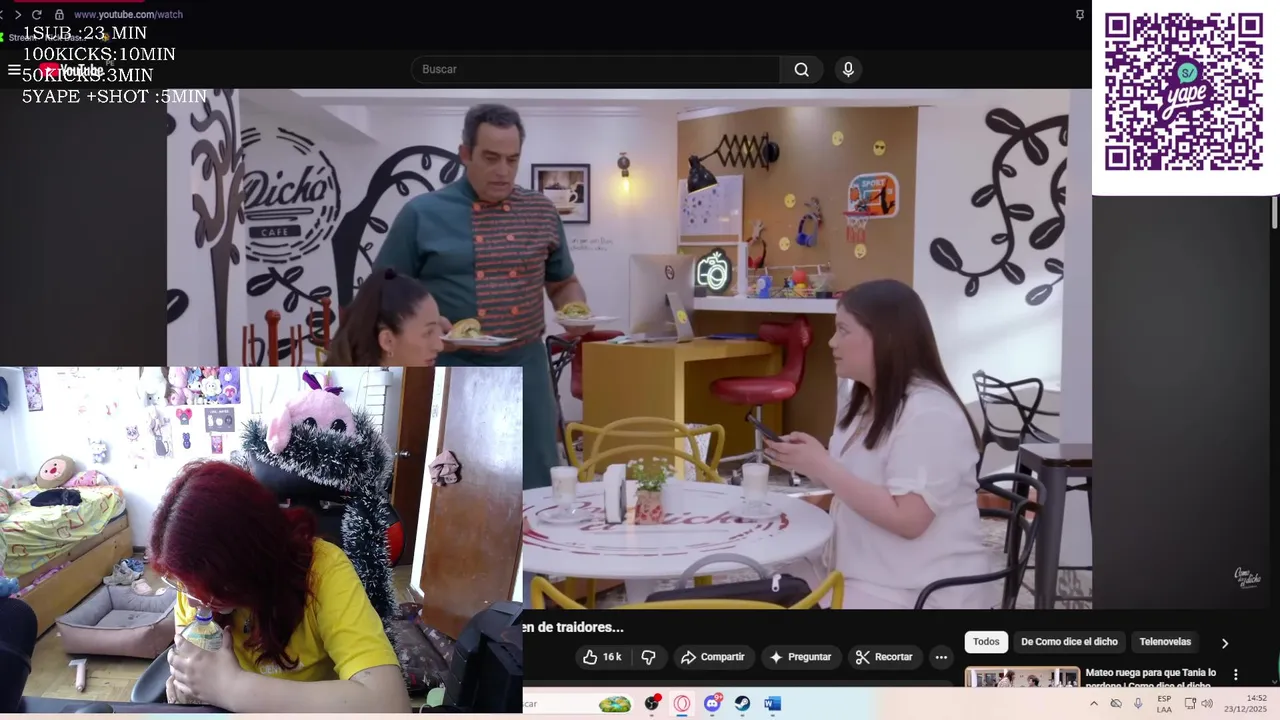
Task: Open the clock showing 14:52 23/12/2025
Action: (1243, 704)
